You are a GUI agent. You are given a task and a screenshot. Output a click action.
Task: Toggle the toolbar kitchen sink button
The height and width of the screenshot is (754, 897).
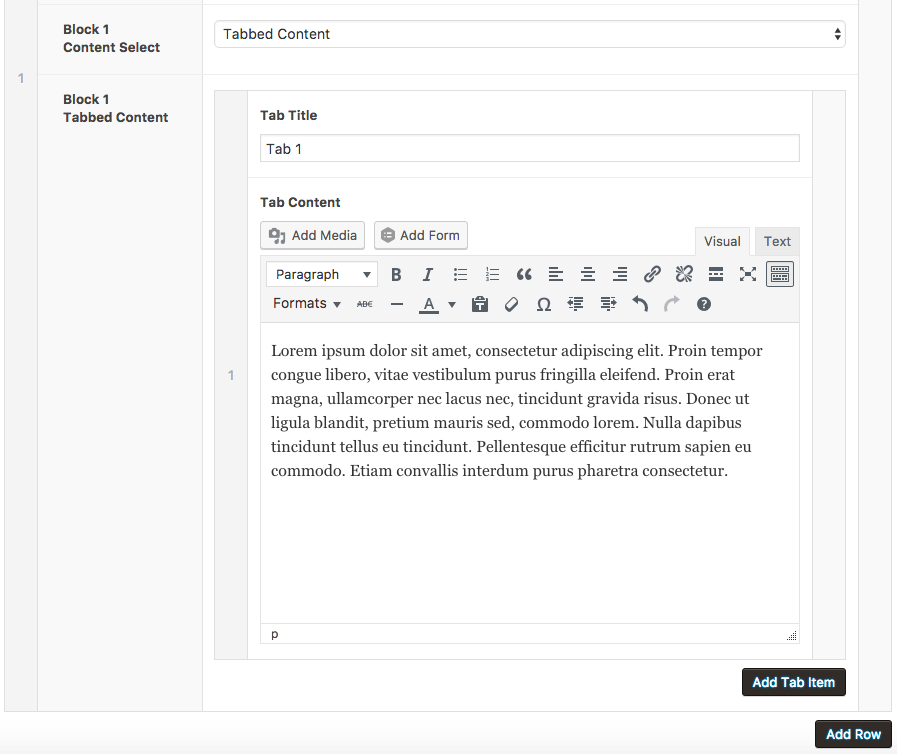click(780, 275)
